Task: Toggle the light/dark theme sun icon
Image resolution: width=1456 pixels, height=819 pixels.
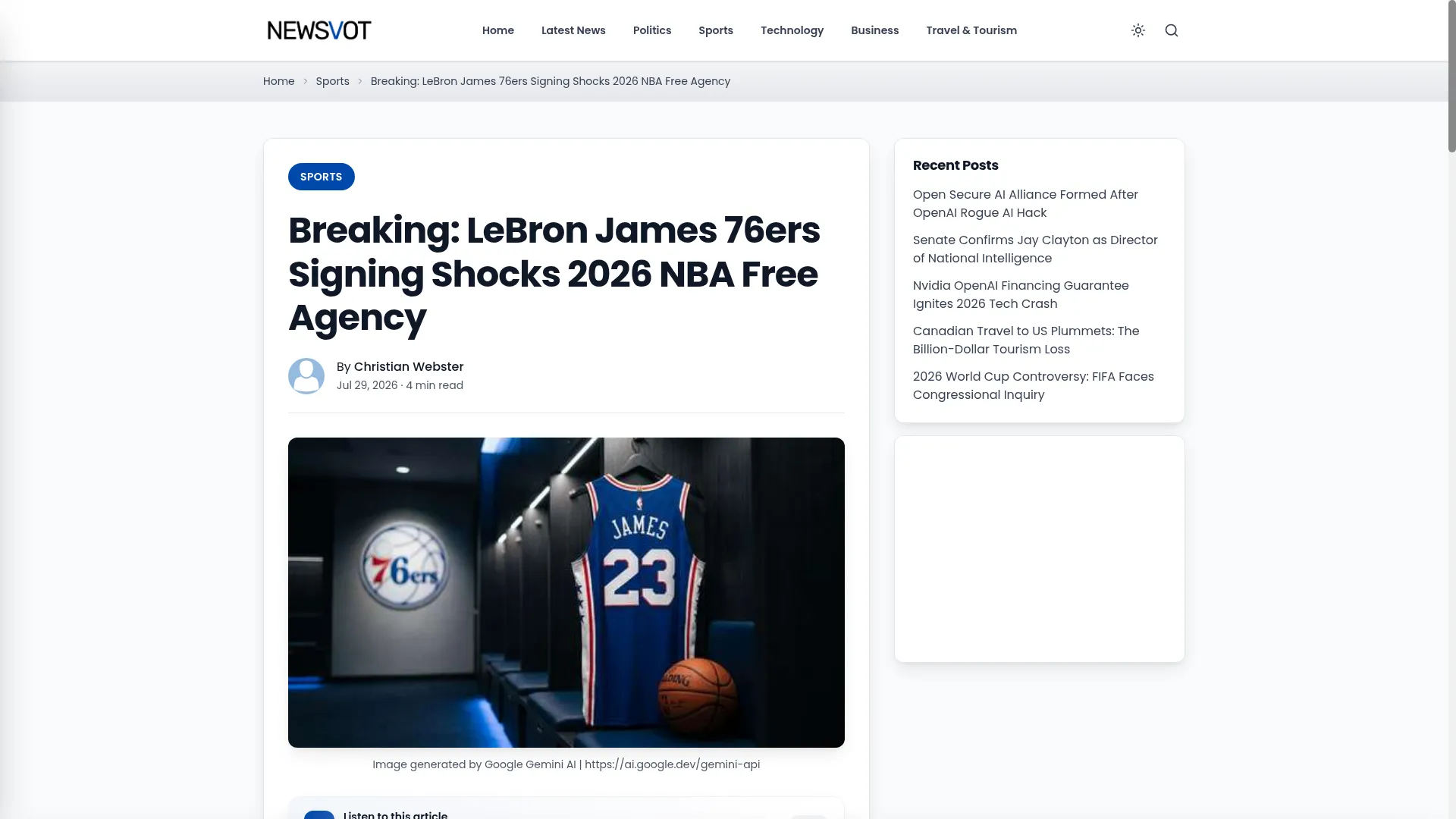Action: pos(1138,30)
